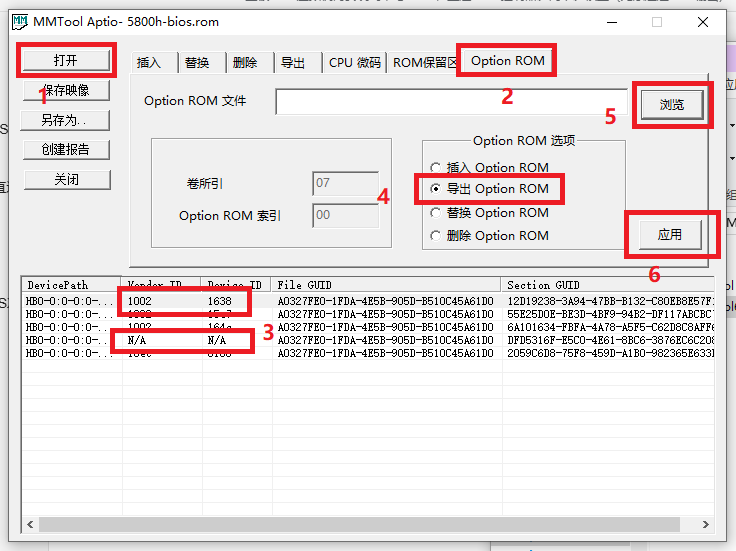Select the 插入 Option ROM radio button

[x=435, y=168]
